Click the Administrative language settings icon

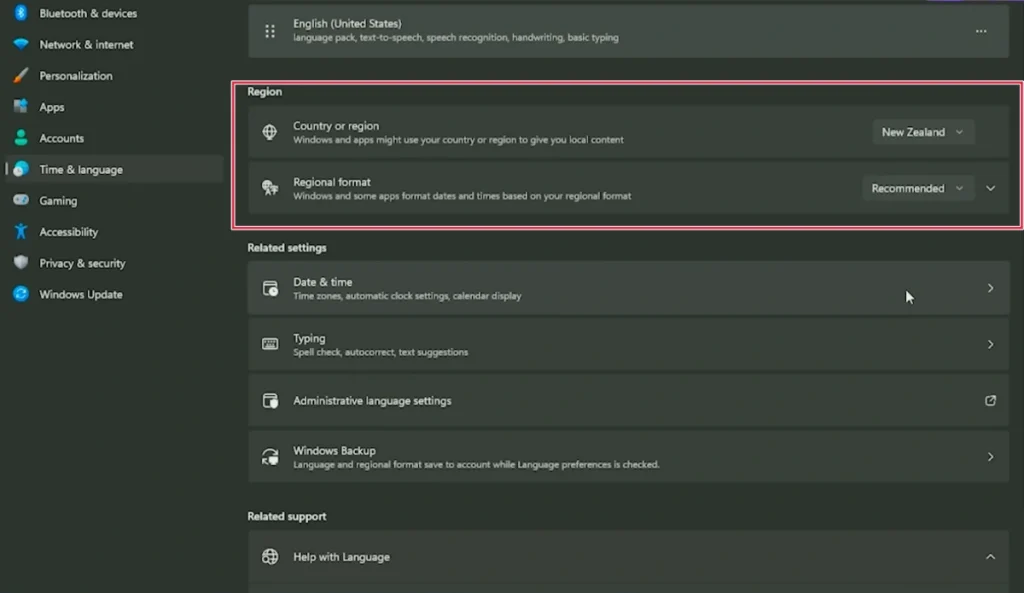(x=270, y=400)
